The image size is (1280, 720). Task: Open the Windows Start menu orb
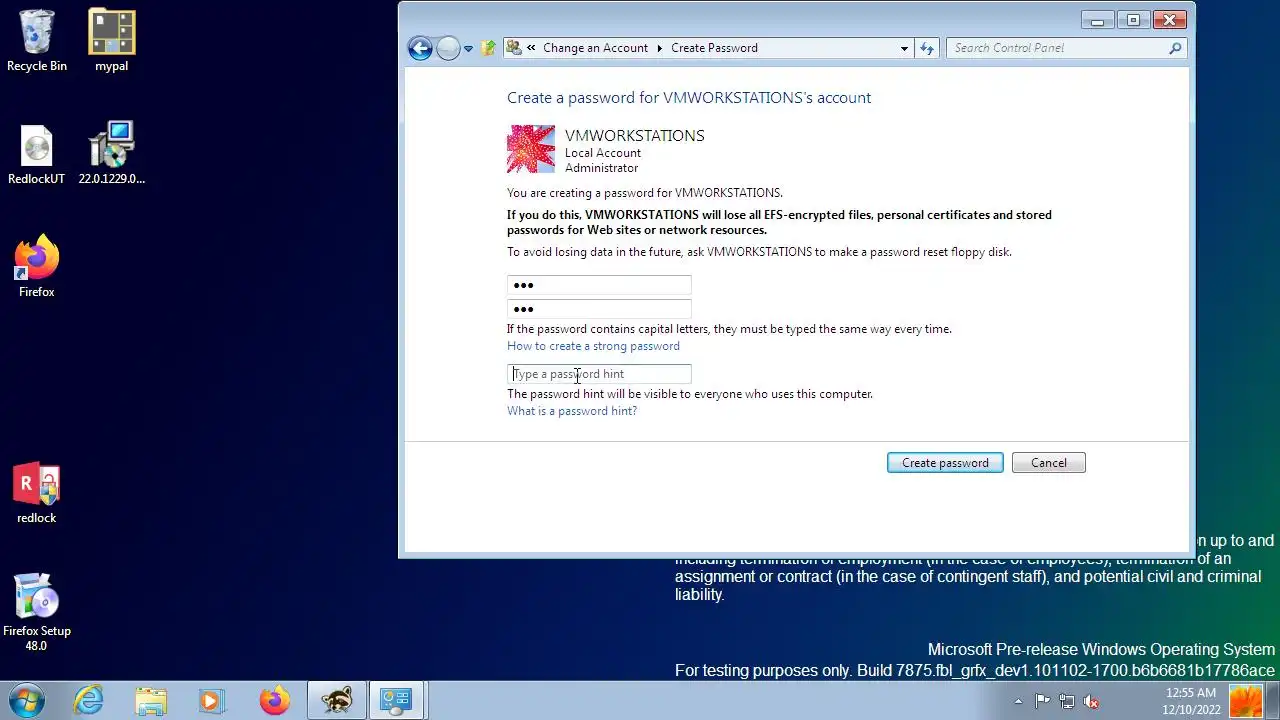26,700
